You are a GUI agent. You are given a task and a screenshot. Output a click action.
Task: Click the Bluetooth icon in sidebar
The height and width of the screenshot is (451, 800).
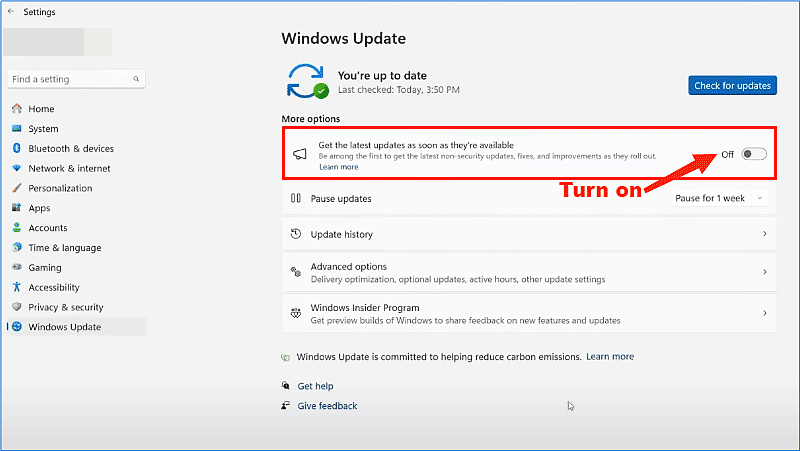coord(17,148)
